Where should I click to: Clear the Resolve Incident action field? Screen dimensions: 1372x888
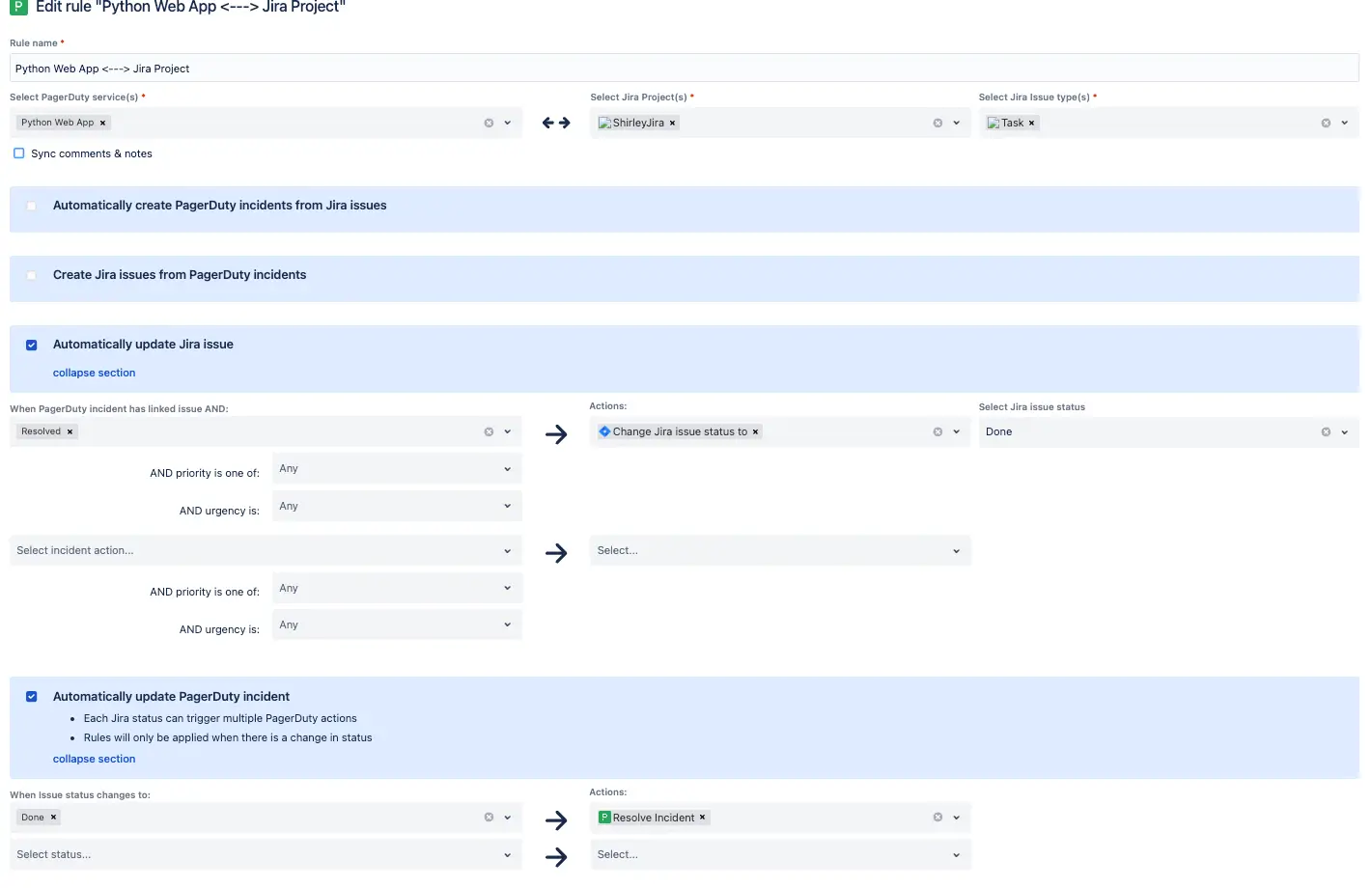(x=938, y=817)
